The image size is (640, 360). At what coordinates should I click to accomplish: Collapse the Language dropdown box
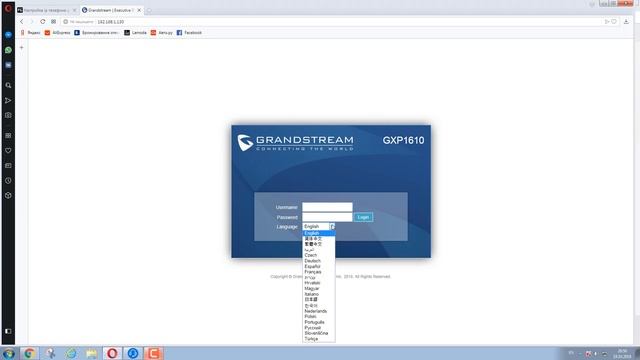point(319,227)
